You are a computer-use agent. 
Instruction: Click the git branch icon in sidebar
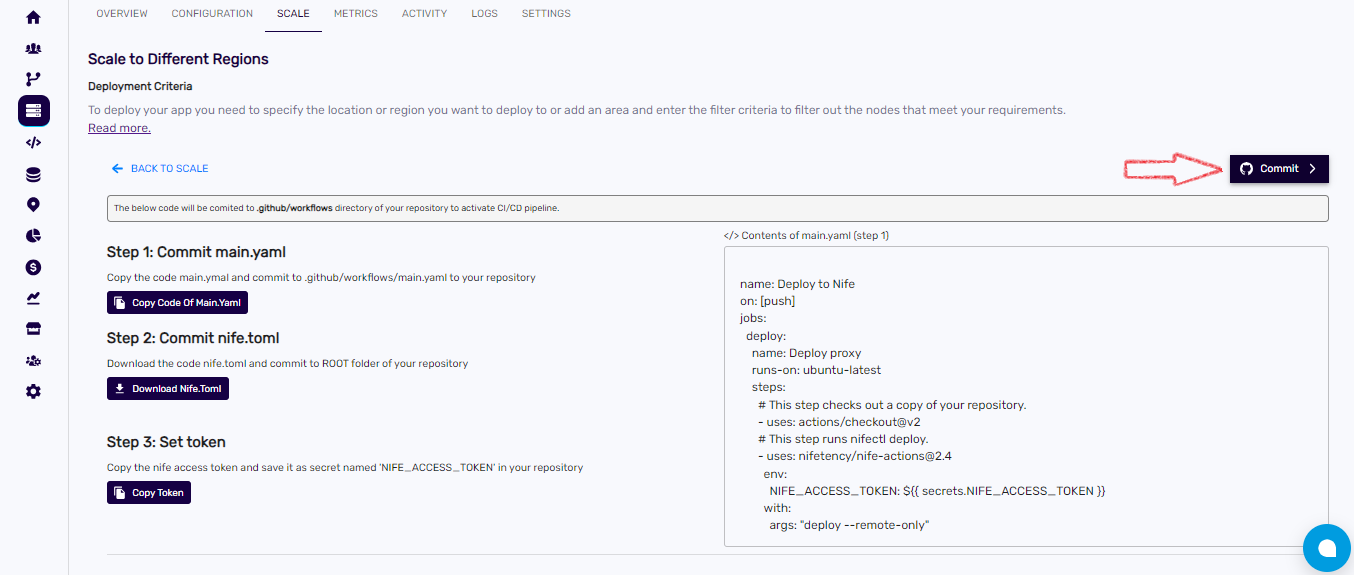tap(33, 79)
